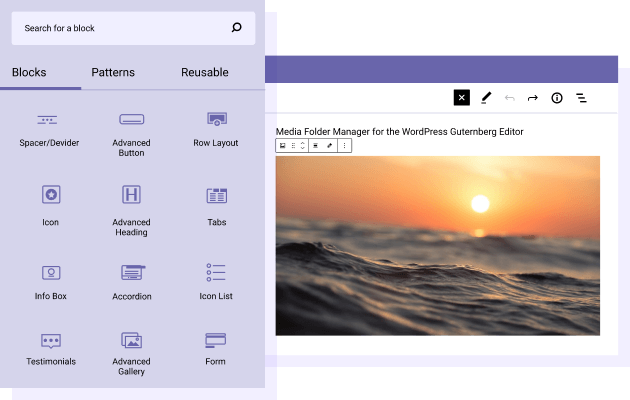Image resolution: width=630 pixels, height=400 pixels.
Task: Switch to the Patterns tab
Action: point(113,72)
